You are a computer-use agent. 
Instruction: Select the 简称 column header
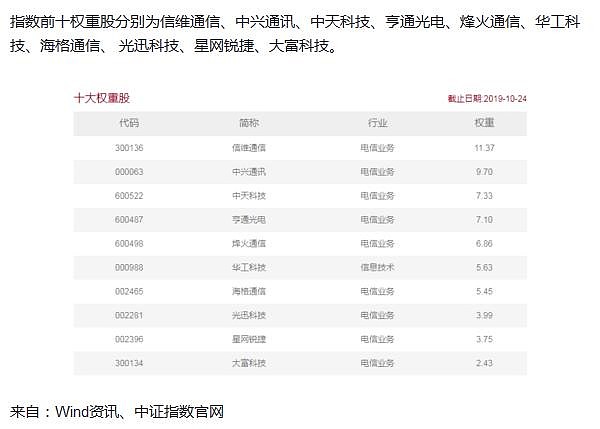[249, 123]
